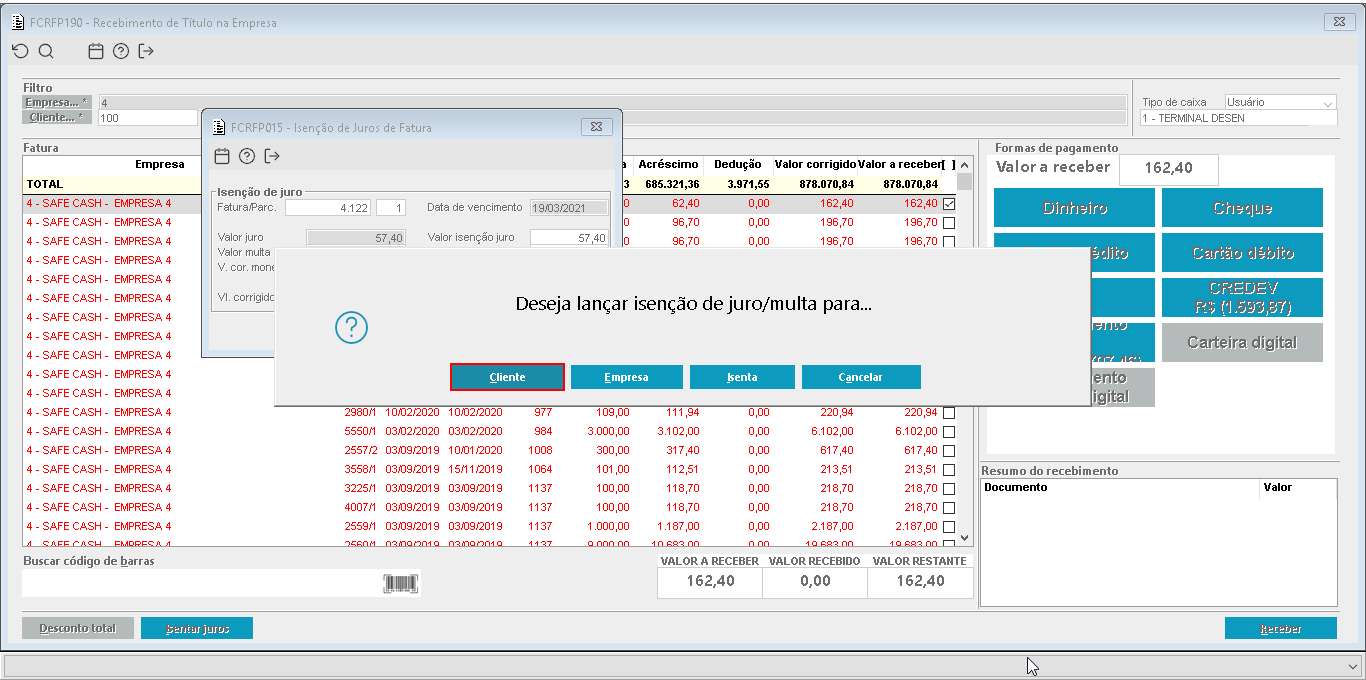Select Cartão débito payment method
The height and width of the screenshot is (680, 1366).
pos(1242,253)
